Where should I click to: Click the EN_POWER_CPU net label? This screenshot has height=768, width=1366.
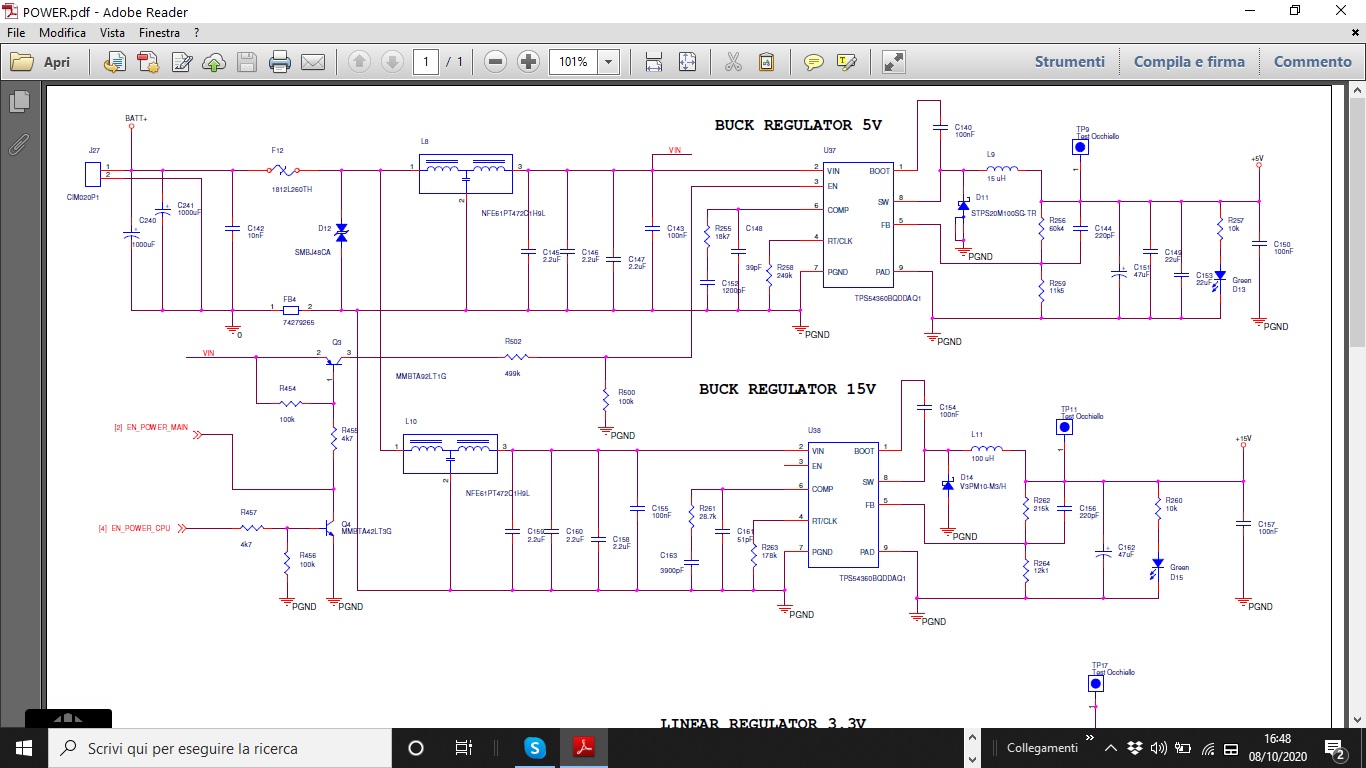pyautogui.click(x=139, y=527)
